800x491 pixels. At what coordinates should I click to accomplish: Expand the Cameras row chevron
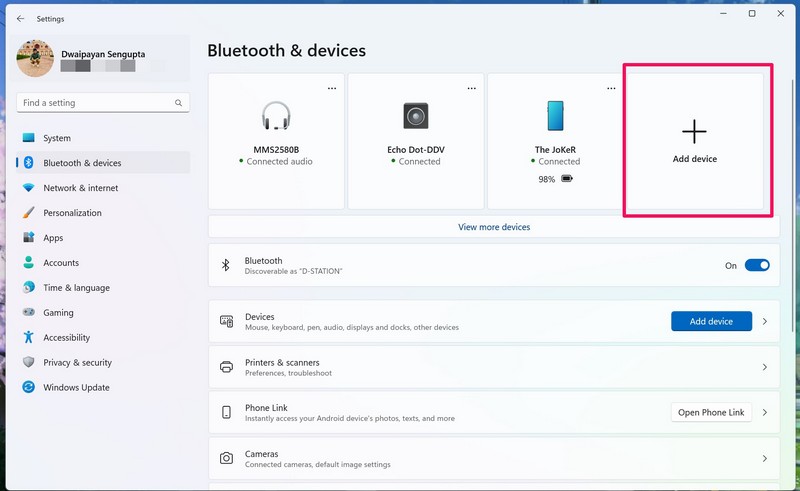pyautogui.click(x=765, y=458)
